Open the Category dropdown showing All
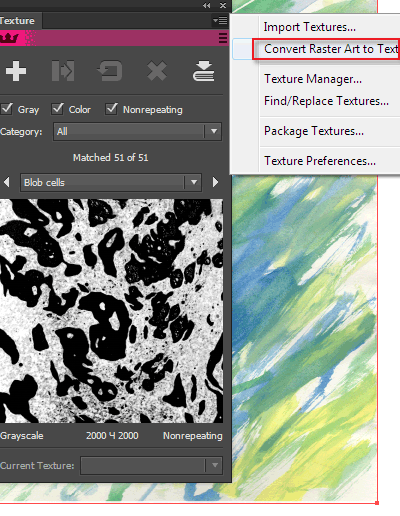 pos(137,132)
